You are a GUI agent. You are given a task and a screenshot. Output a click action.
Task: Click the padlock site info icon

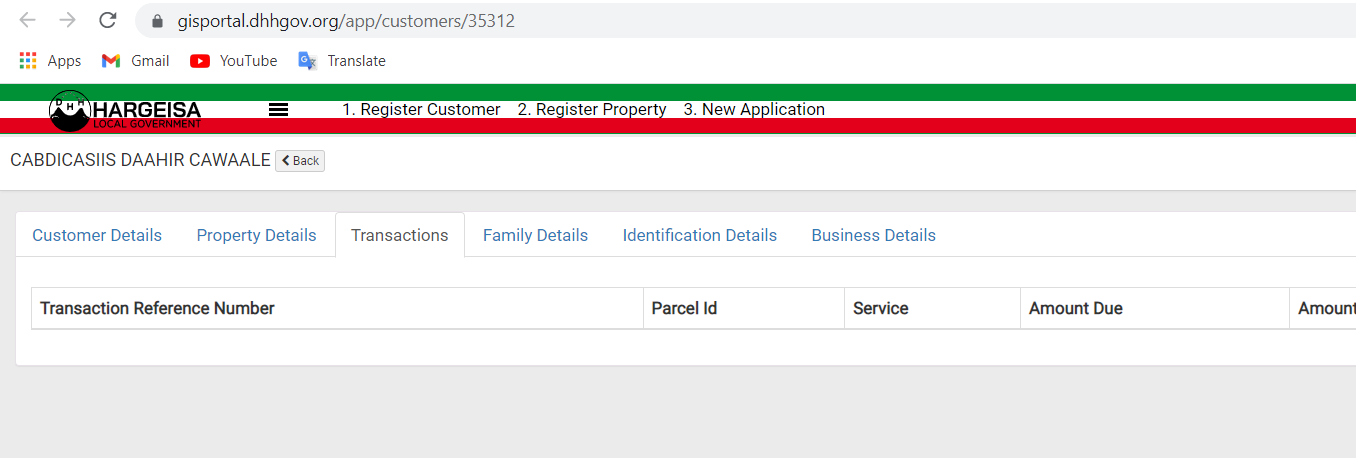[156, 21]
